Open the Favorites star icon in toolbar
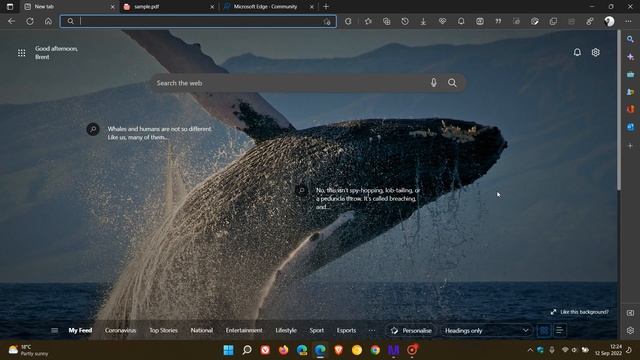 (368, 21)
